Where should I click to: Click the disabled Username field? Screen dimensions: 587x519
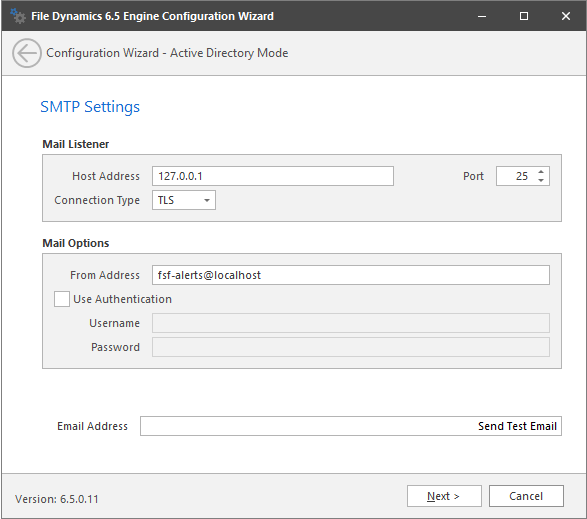click(351, 323)
